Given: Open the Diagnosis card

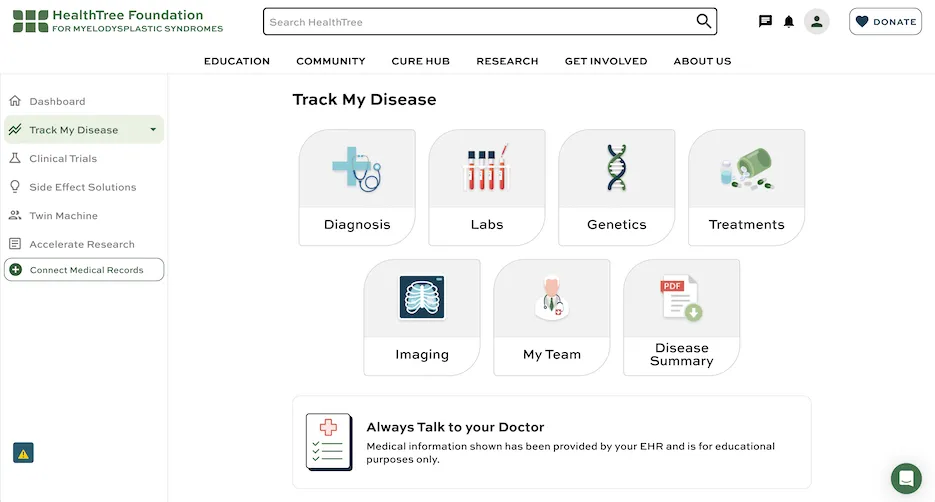Looking at the screenshot, I should point(357,187).
